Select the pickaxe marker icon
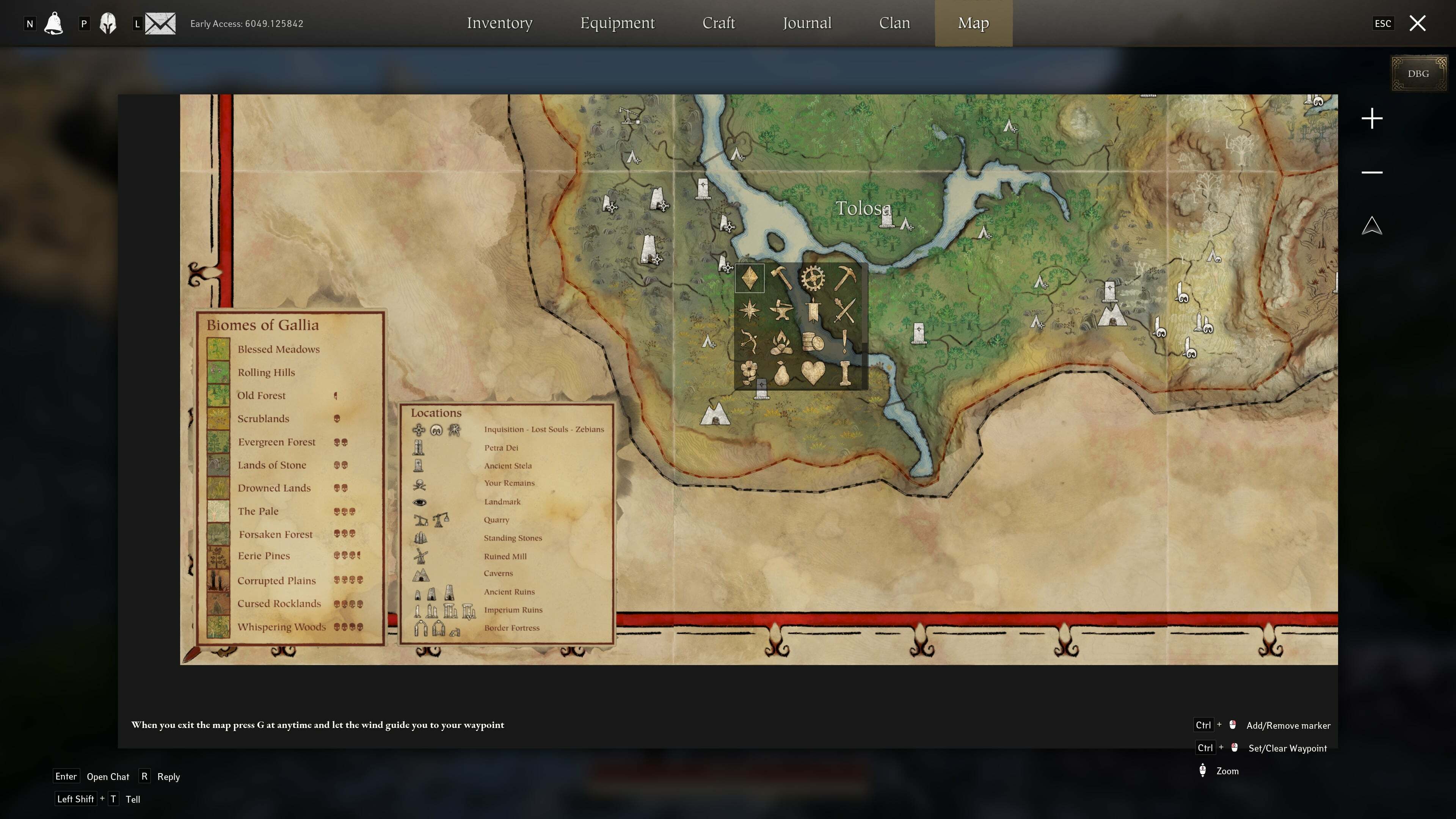The image size is (1456, 819). coord(845,278)
